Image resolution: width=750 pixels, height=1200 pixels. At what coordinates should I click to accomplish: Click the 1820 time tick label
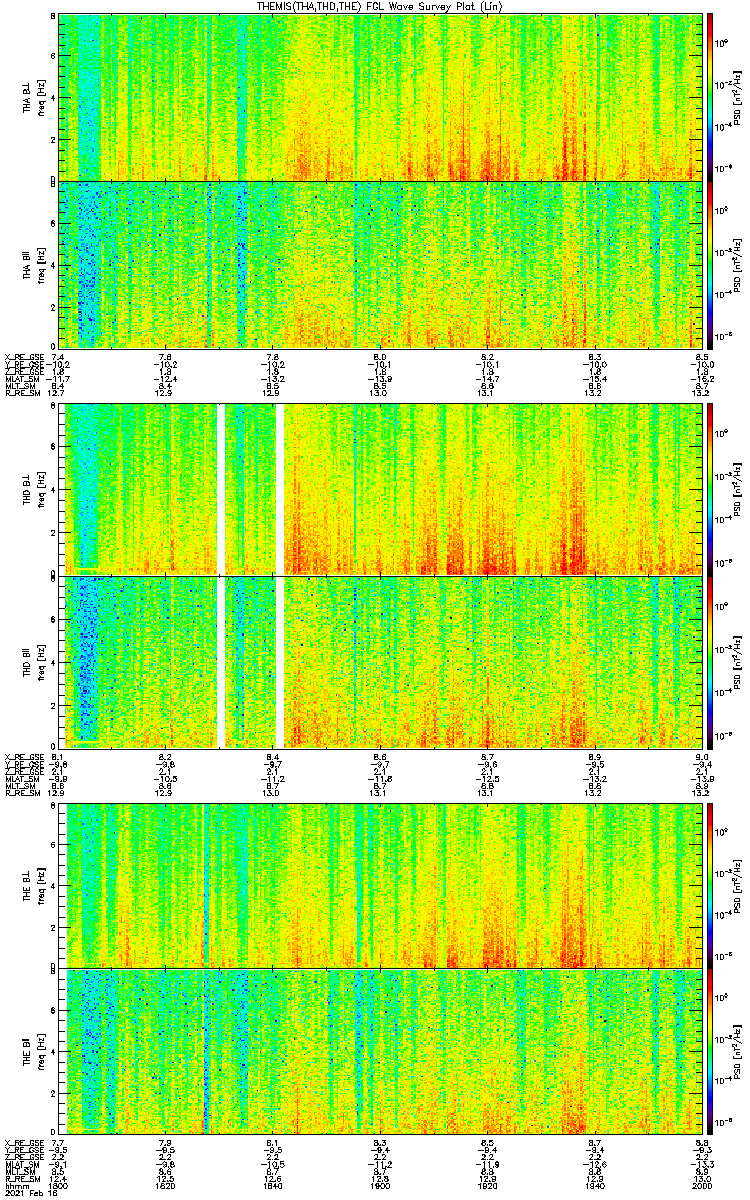coord(166,1185)
